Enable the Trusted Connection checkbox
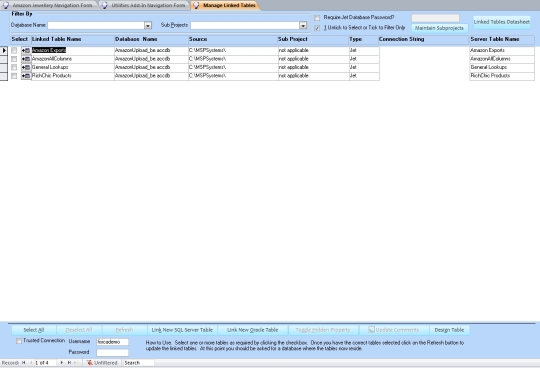The image size is (540, 368). [x=19, y=341]
